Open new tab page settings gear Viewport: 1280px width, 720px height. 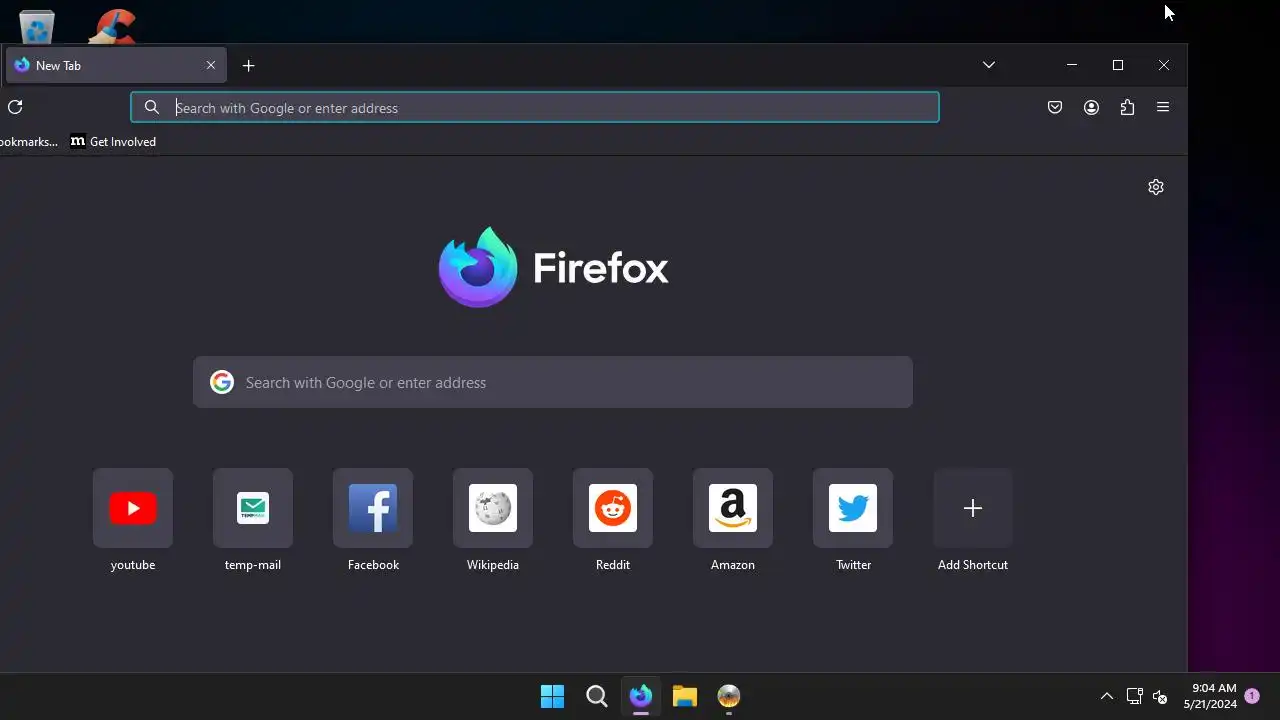coord(1156,187)
